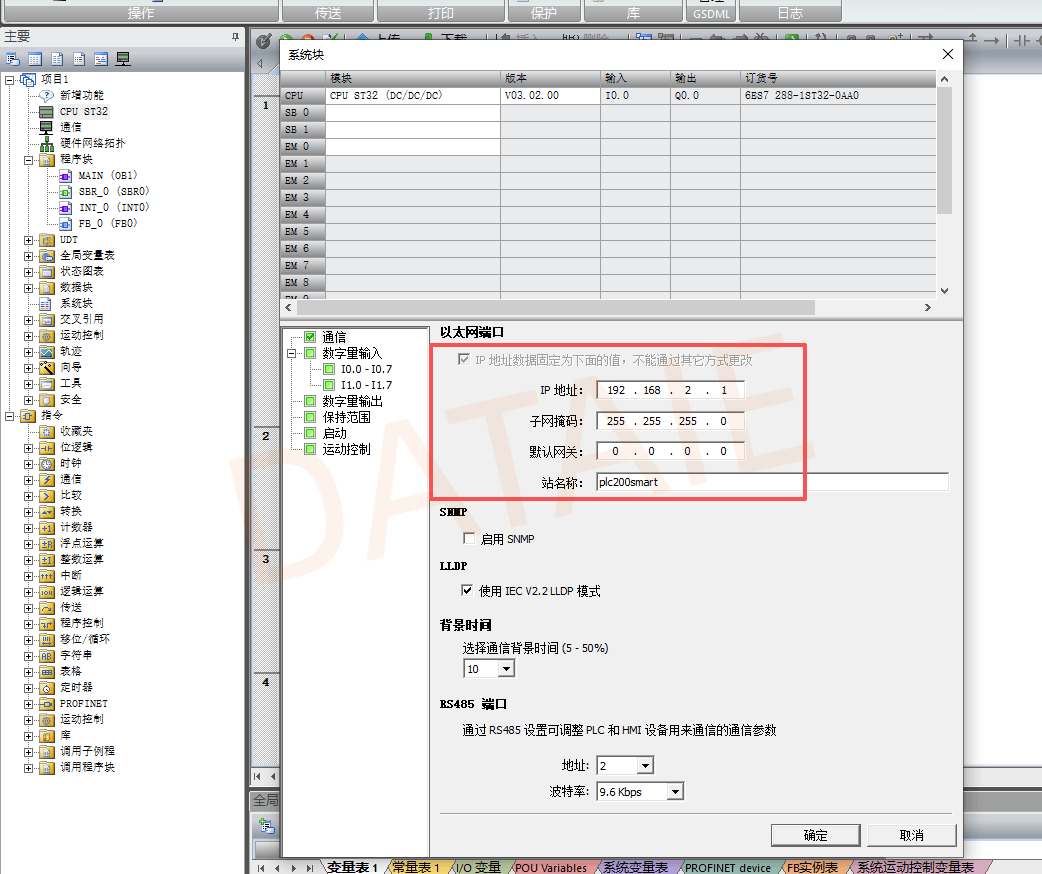The width and height of the screenshot is (1042, 874).
Task: Click the 向导 wizard folder icon
Action: coord(47,368)
